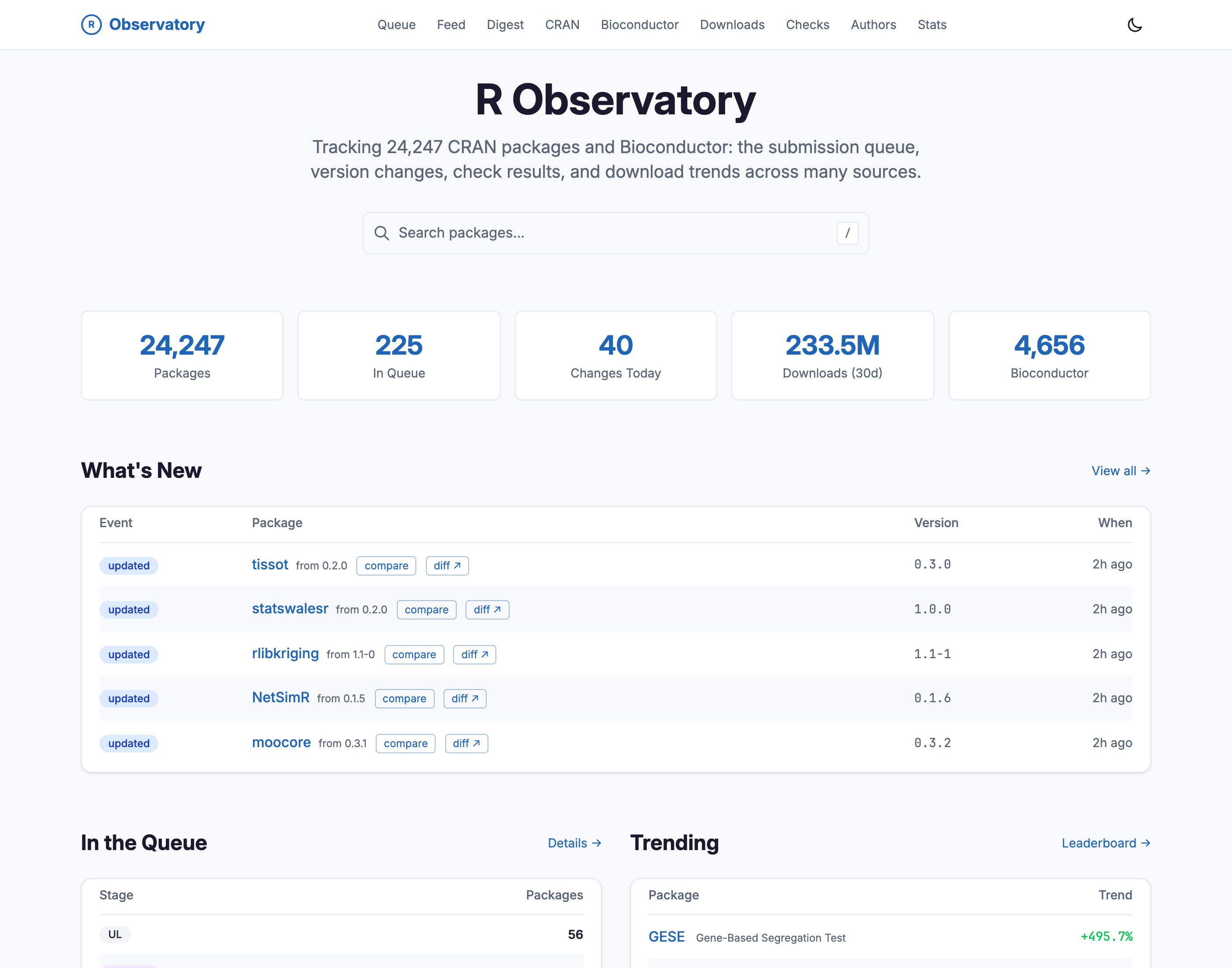Go to the Bioconductor nav tab
The width and height of the screenshot is (1232, 968).
coord(639,25)
